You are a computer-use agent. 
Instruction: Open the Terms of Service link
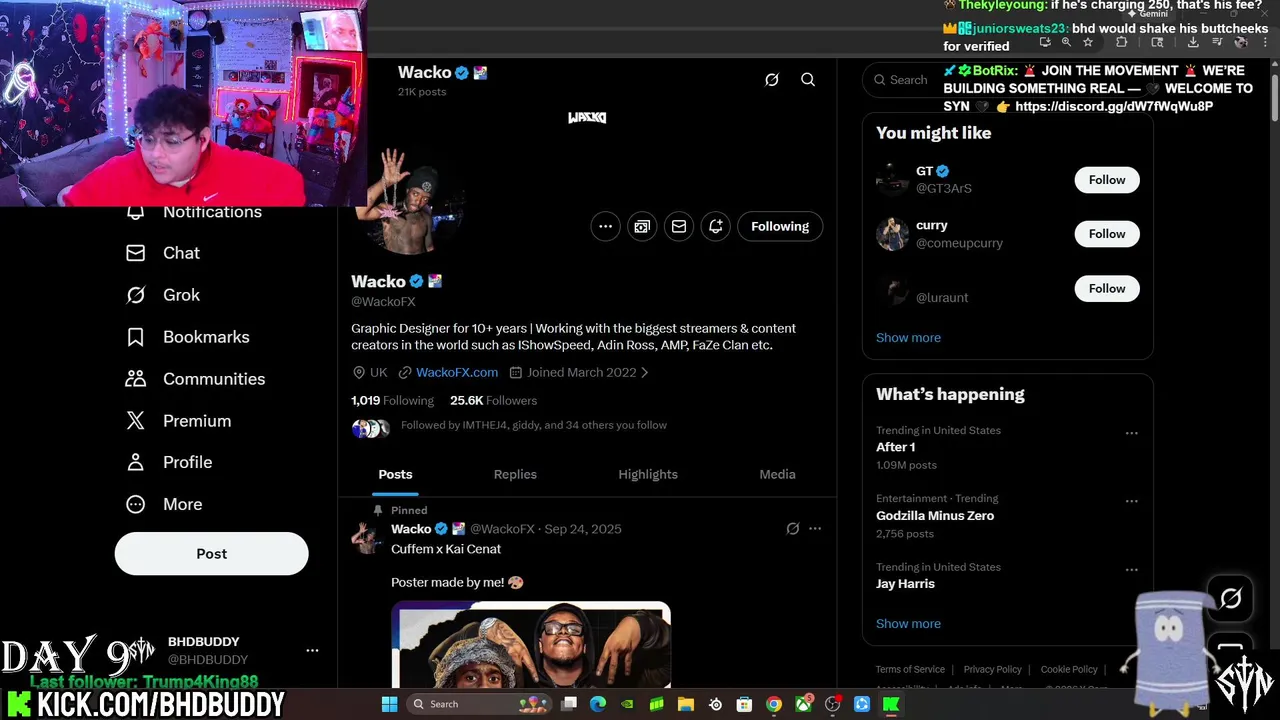point(910,669)
